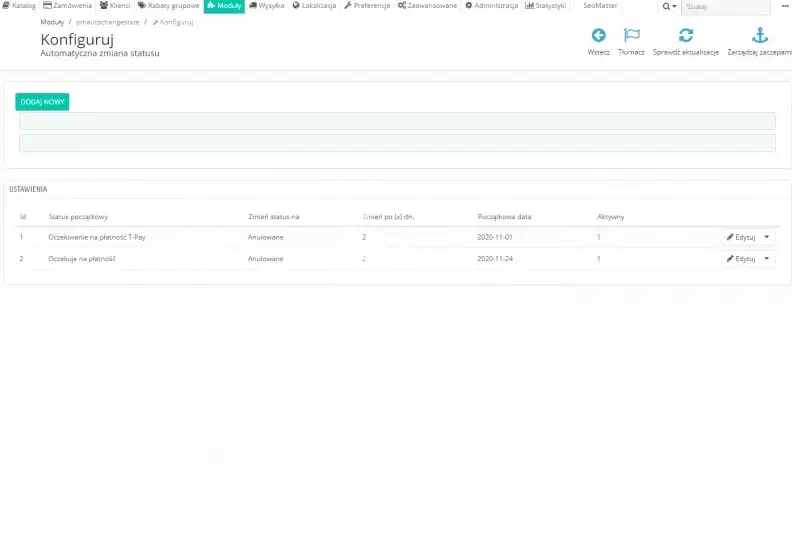The width and height of the screenshot is (792, 538).
Task: Open the Rabaty grupowe menu
Action: 169,6
